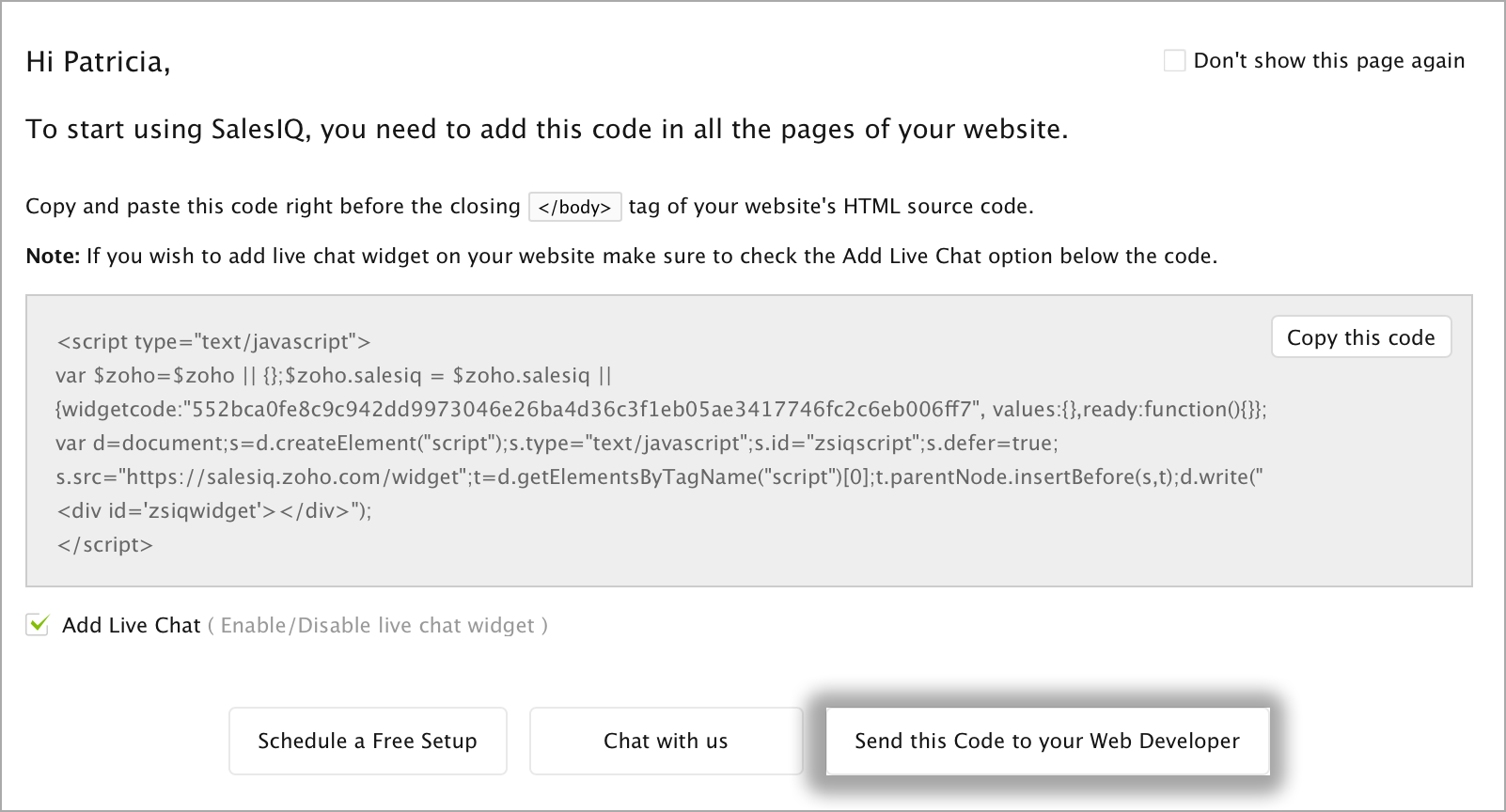Viewport: 1506px width, 812px height.
Task: Click the "Note:" live chat widget sentence
Action: [621, 256]
